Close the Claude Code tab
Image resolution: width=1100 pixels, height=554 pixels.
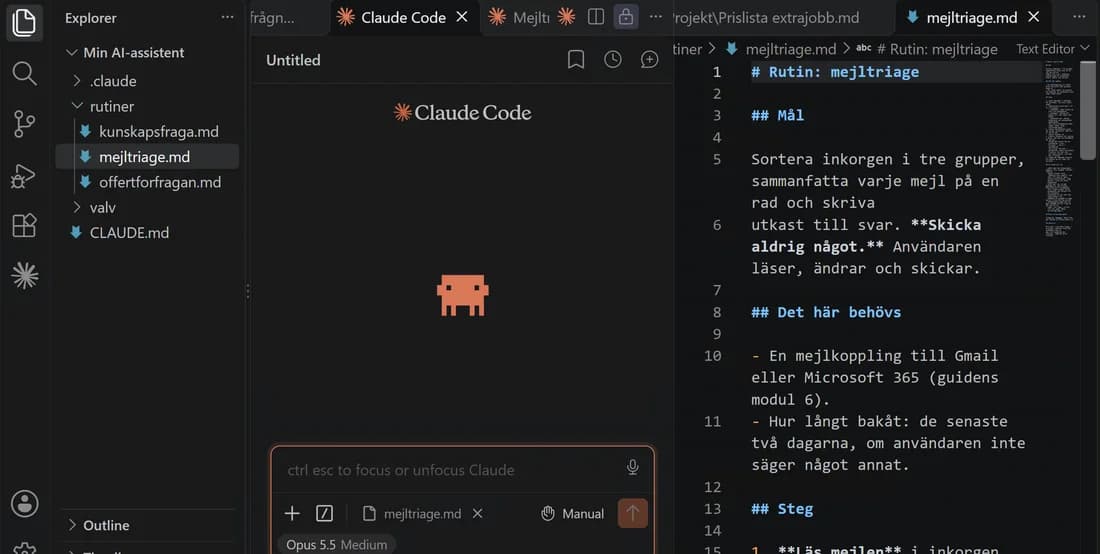462,17
